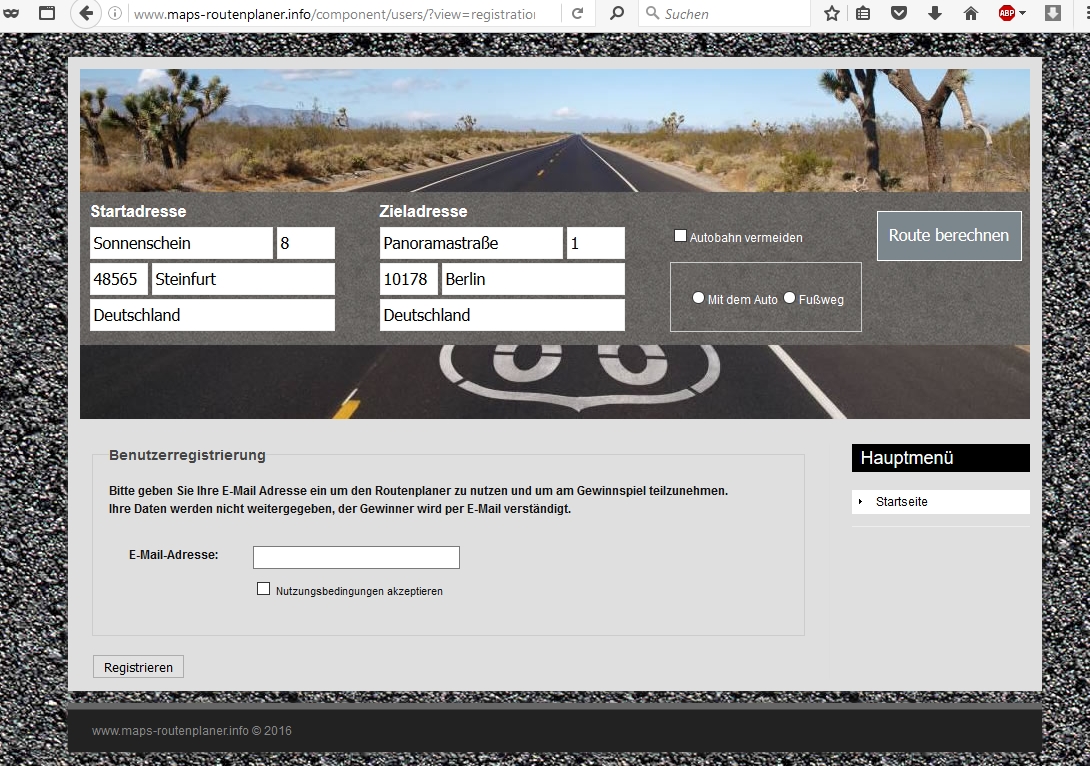
Task: Expand the Adblock Plus dropdown arrow
Action: click(x=1023, y=13)
